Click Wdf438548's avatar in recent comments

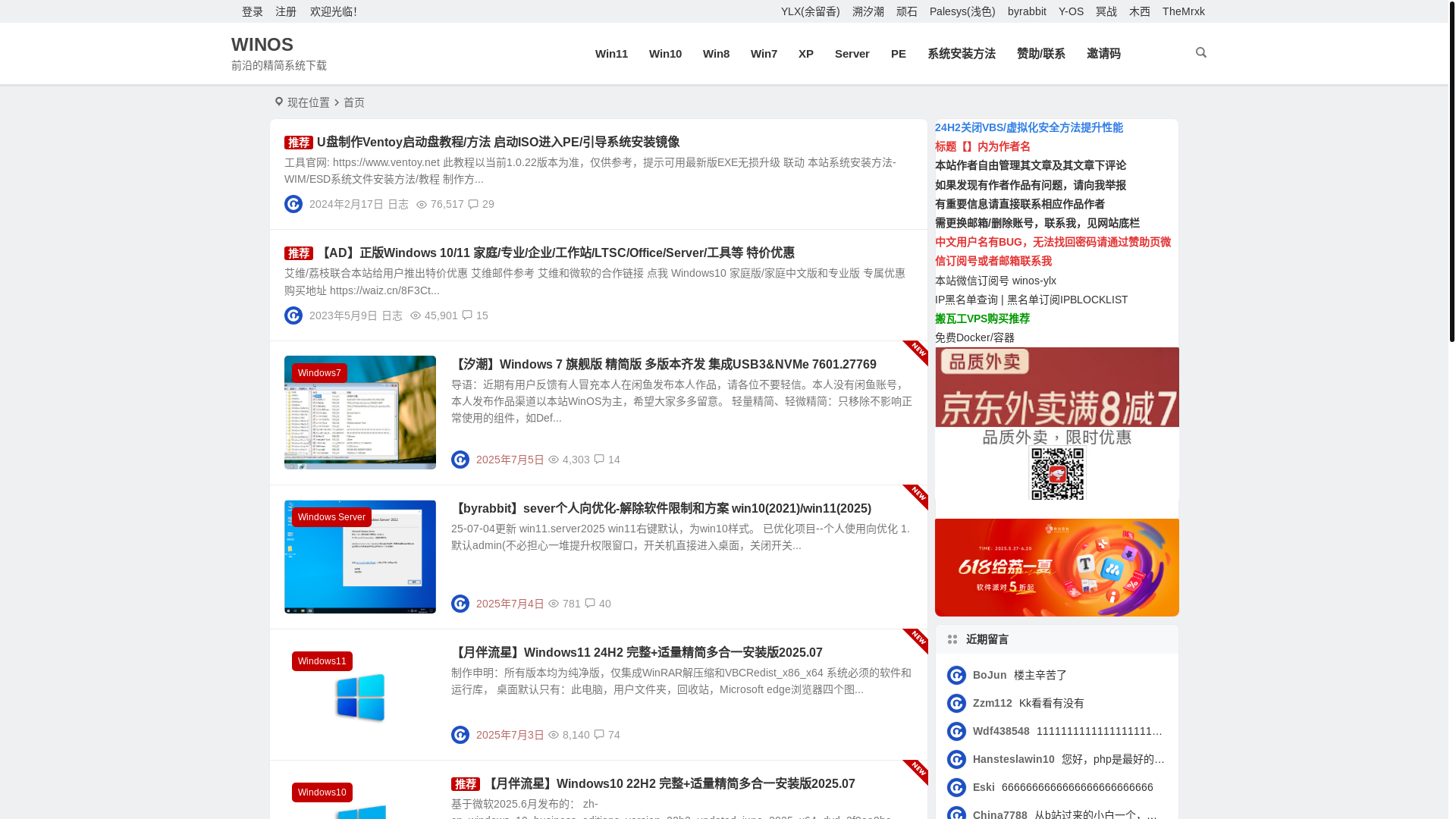point(956,731)
